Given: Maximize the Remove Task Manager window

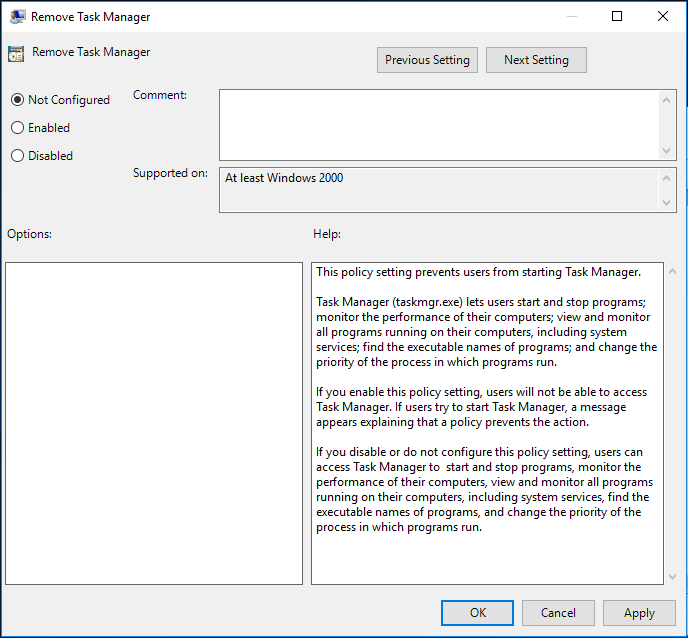Looking at the screenshot, I should 617,16.
